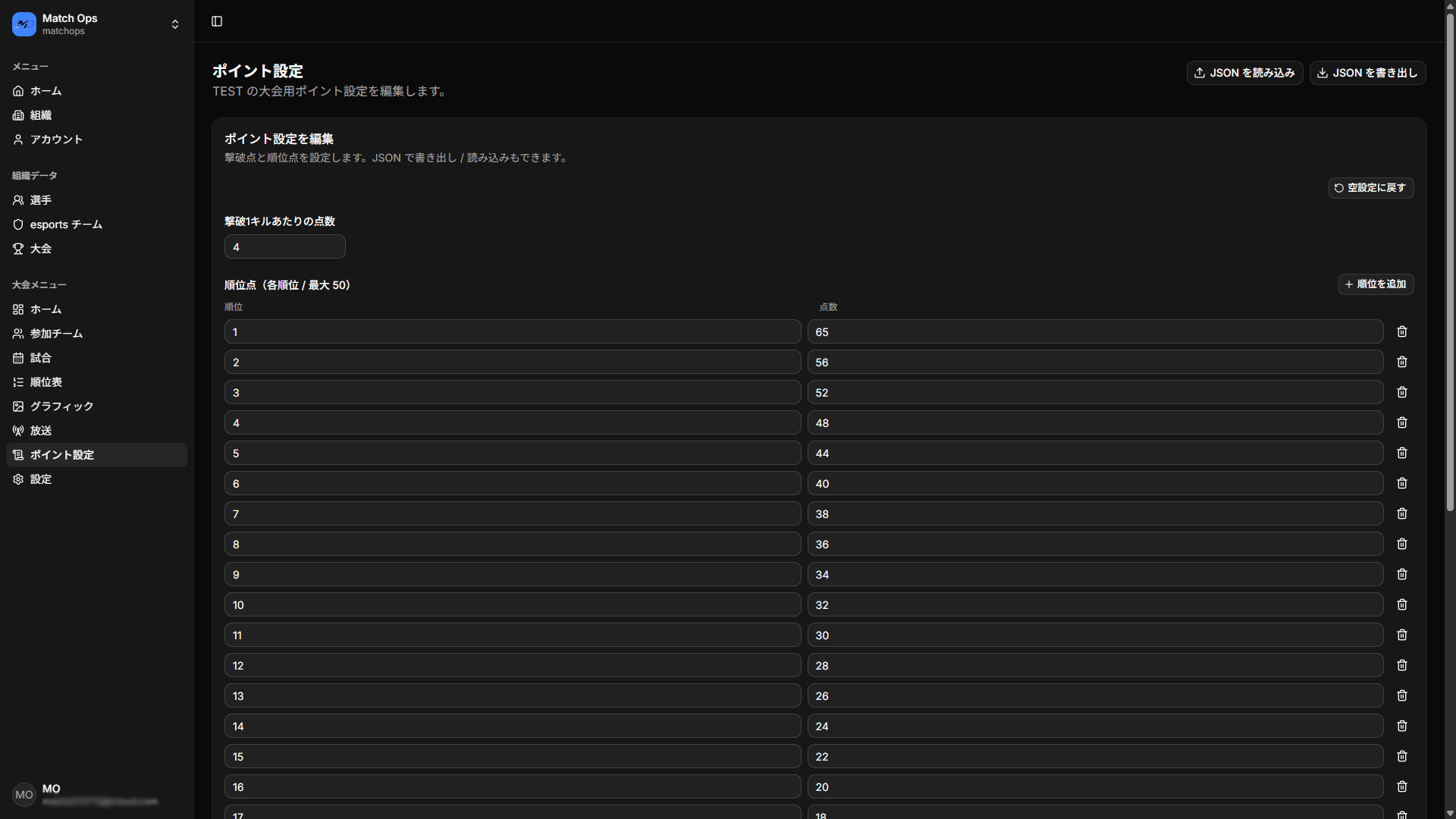
Task: Click the points field showing 24
Action: tap(1095, 726)
